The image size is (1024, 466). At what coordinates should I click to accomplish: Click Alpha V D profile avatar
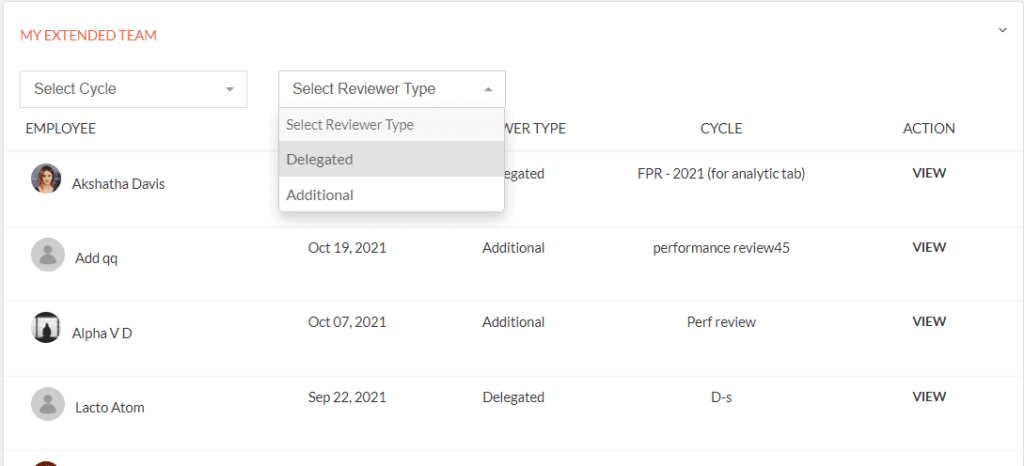(x=46, y=328)
